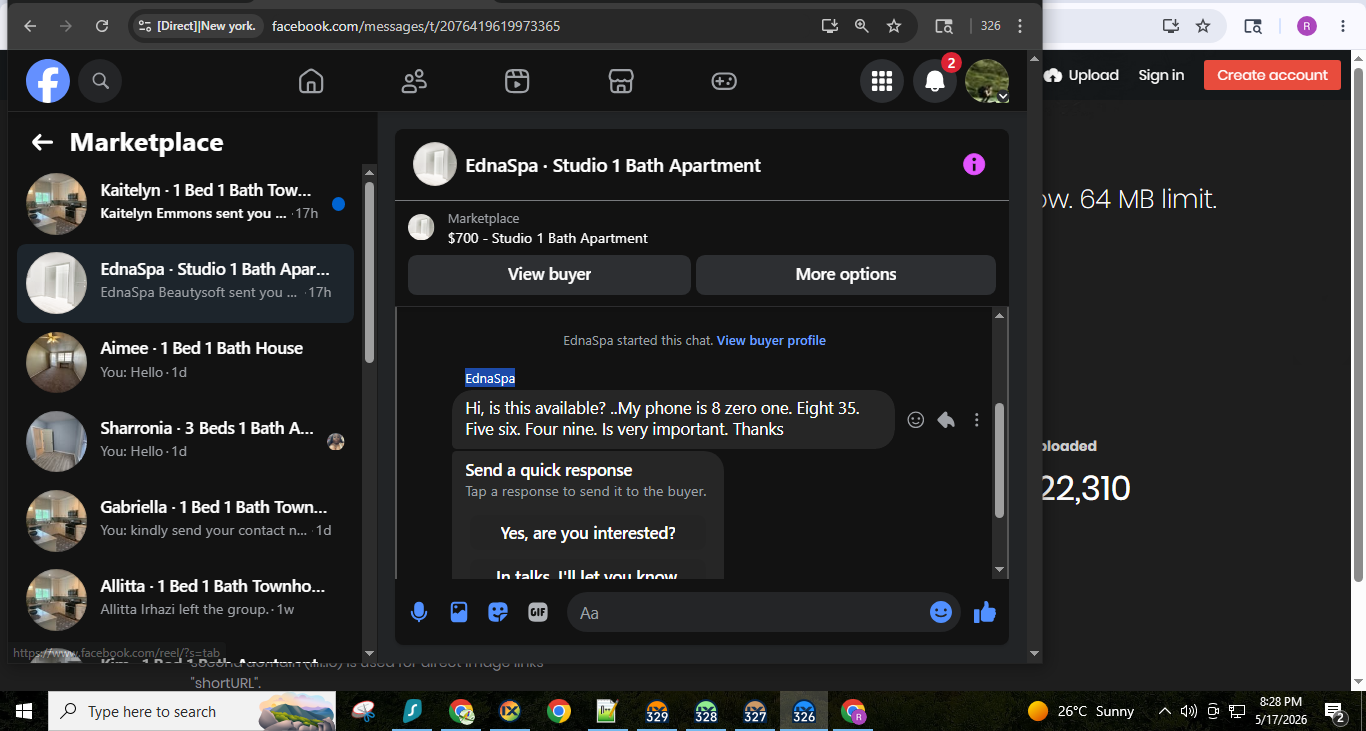1366x731 pixels.
Task: Open Allitta 1 Bed 1 Bath Townhouse chat
Action: tap(185, 598)
